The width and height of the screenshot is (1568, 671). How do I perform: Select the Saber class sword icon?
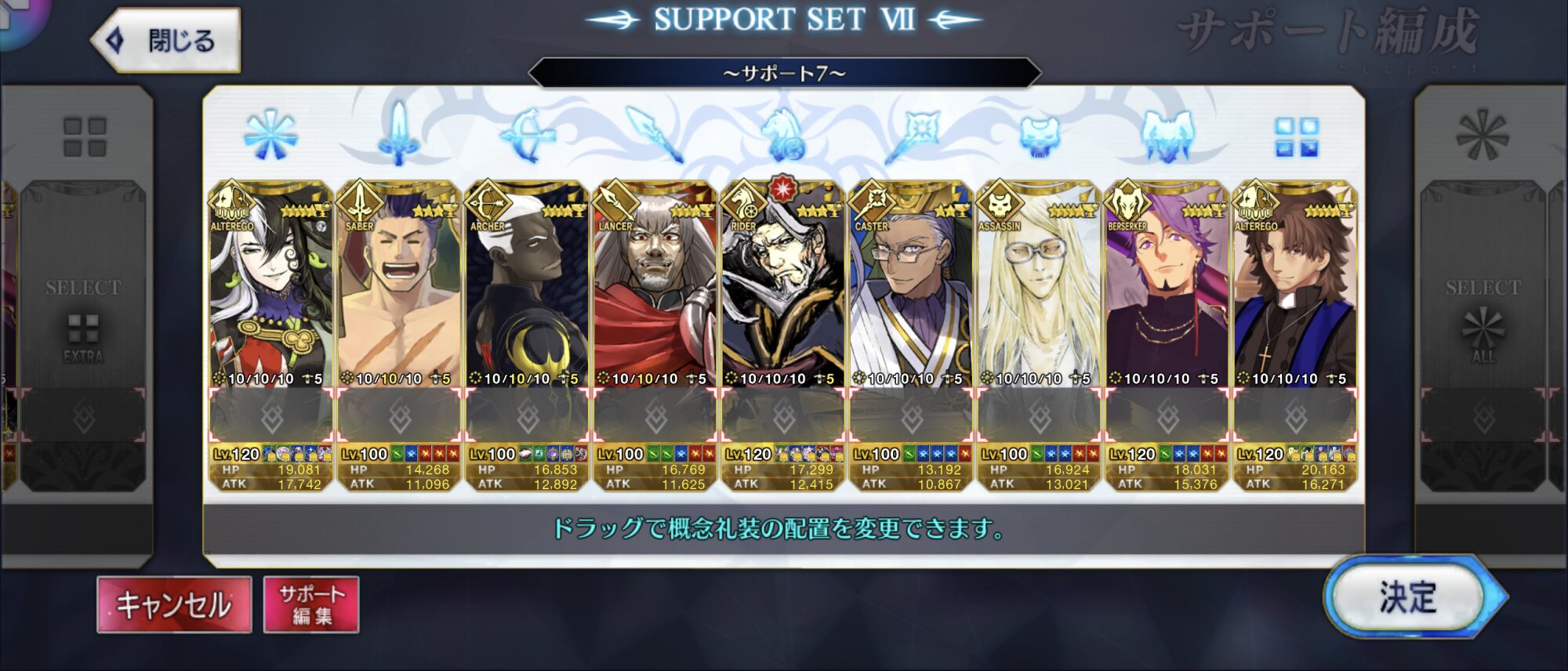click(398, 132)
